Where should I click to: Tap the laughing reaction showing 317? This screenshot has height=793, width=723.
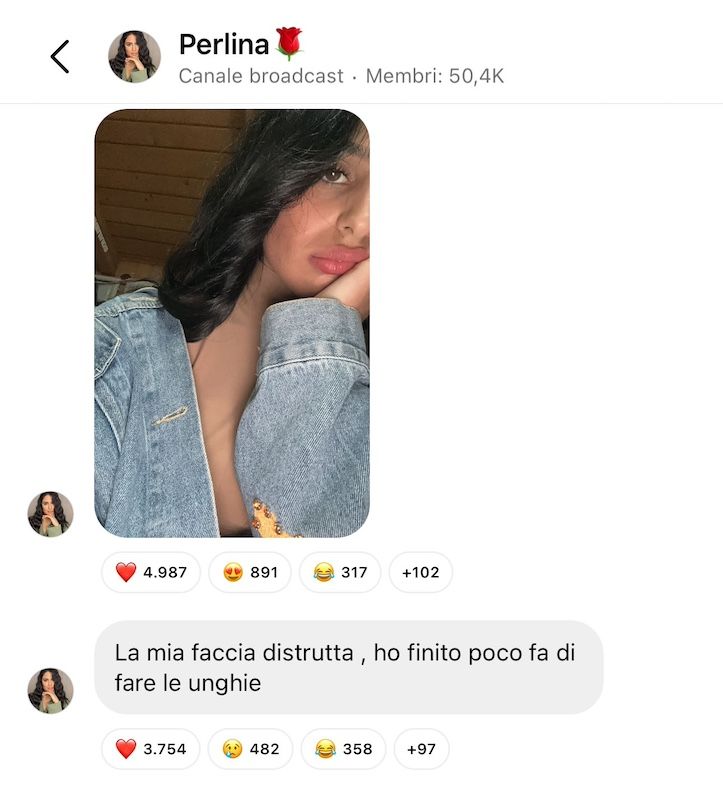340,572
